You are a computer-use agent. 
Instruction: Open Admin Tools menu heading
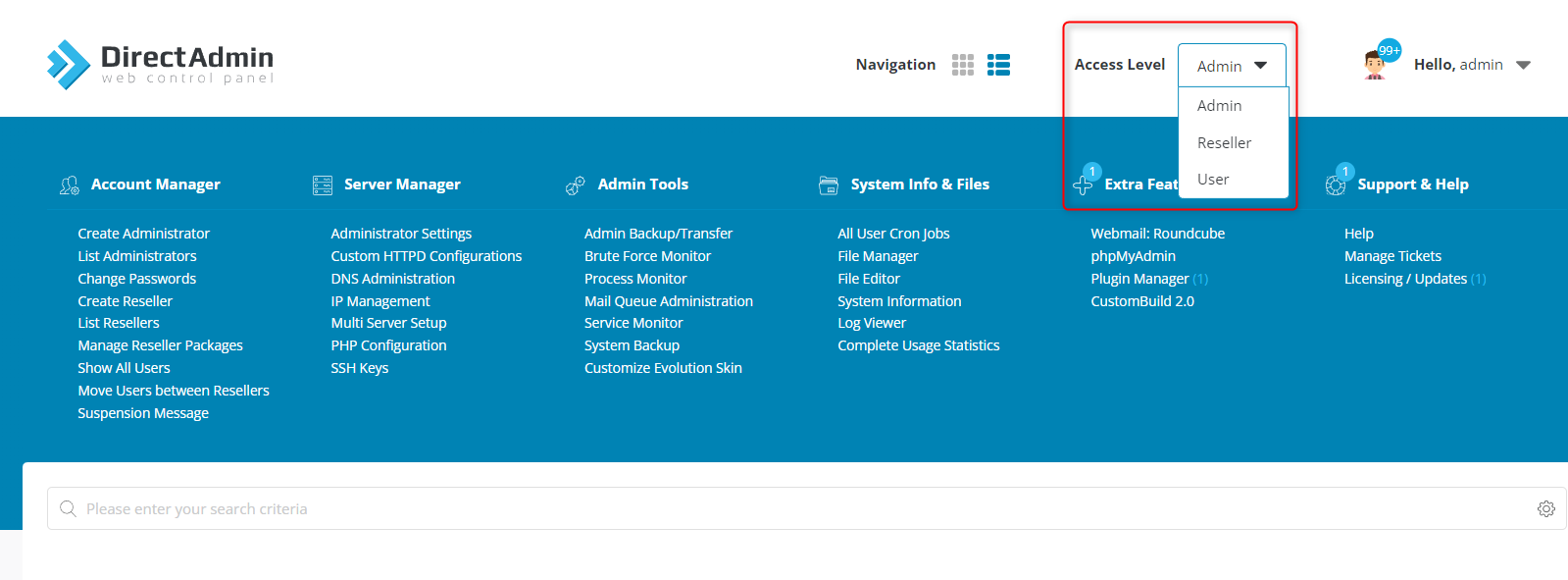point(643,185)
